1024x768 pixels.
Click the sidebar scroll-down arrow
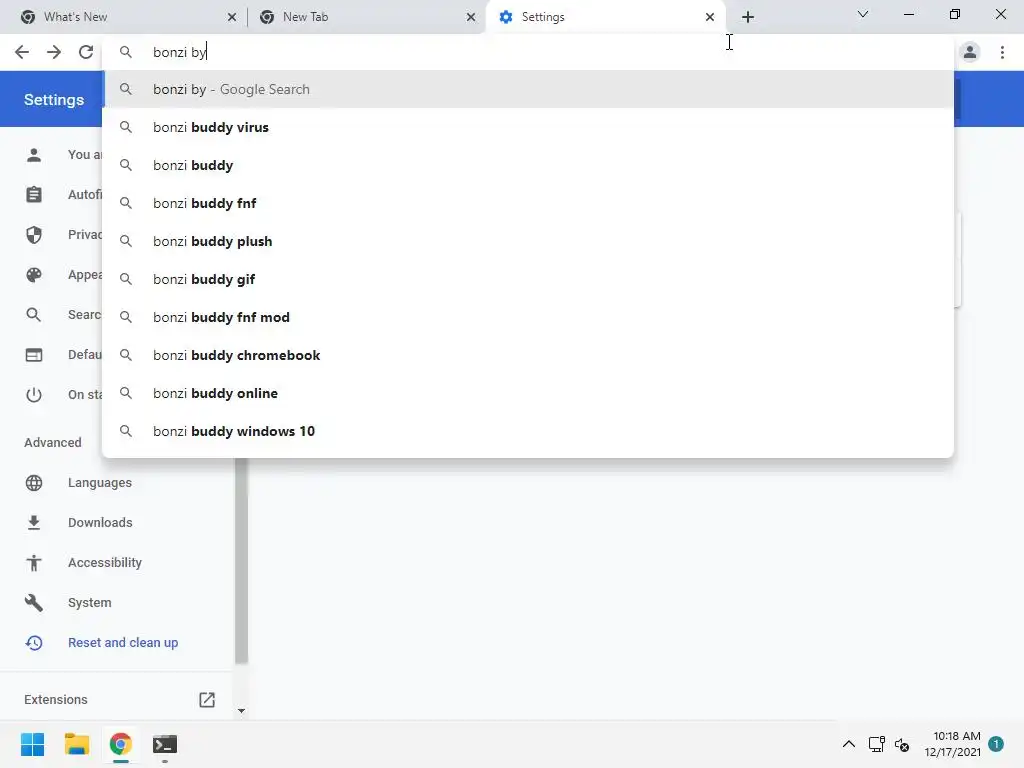pos(241,711)
